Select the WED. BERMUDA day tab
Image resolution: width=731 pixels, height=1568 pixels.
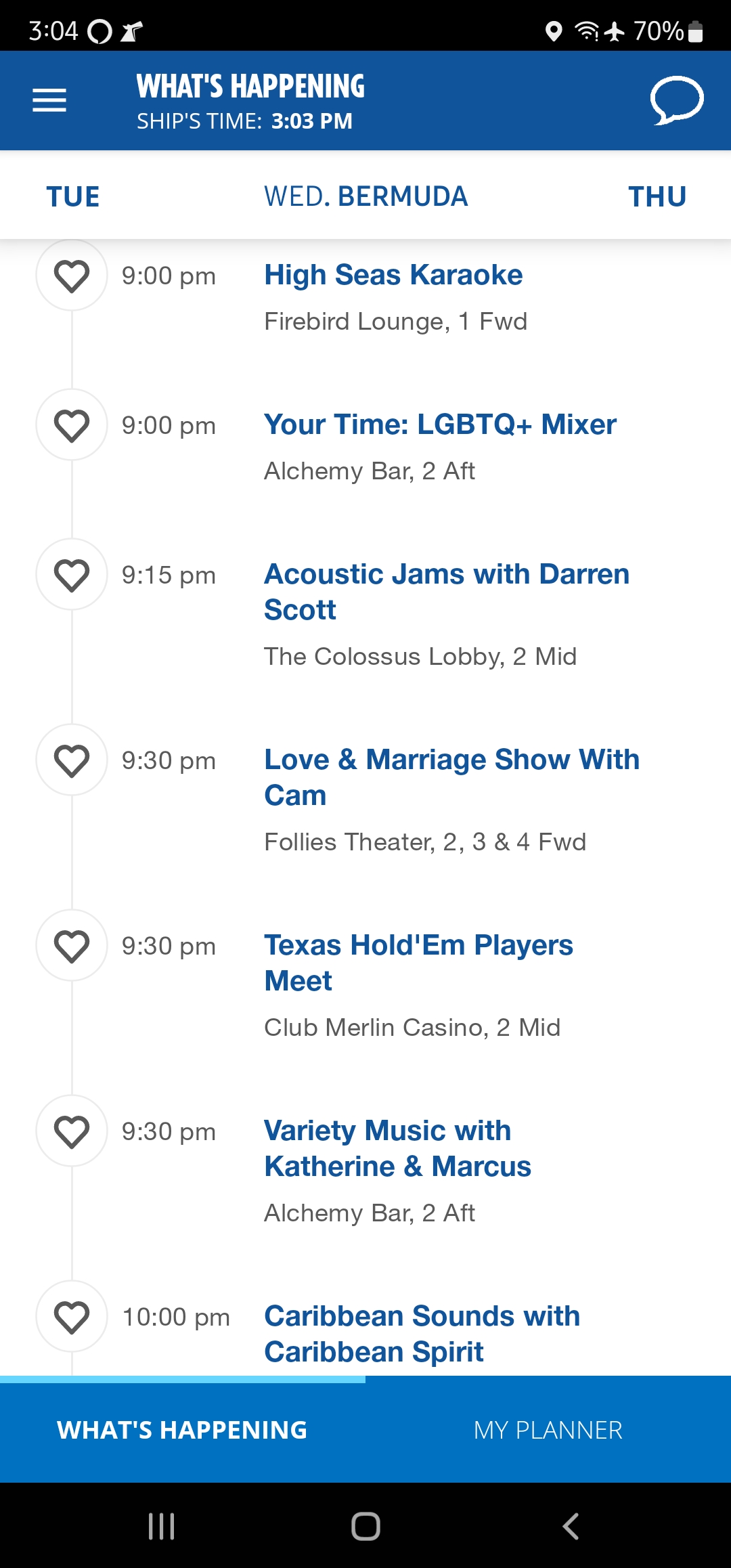point(365,196)
